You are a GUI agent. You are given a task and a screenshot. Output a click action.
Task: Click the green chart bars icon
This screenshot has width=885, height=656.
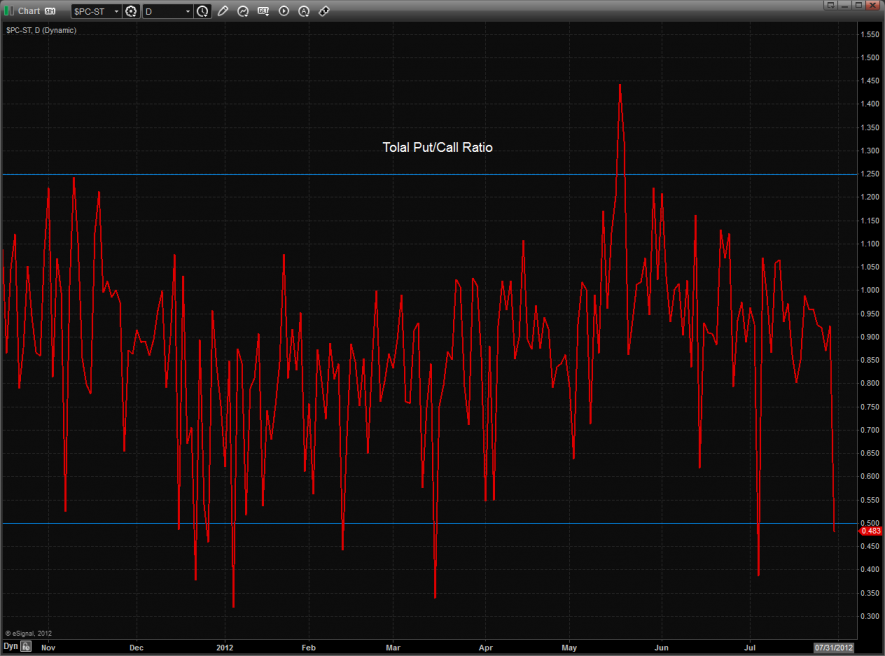pos(9,11)
